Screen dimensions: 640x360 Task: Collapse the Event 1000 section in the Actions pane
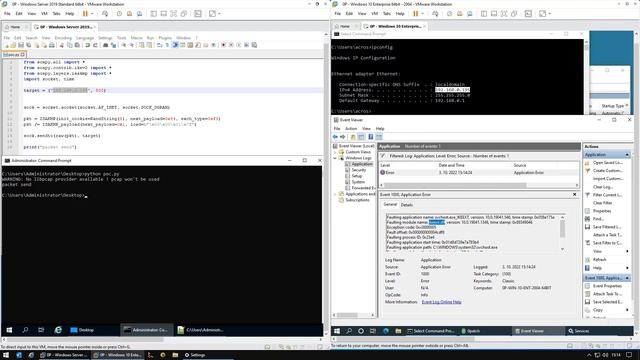[627, 278]
